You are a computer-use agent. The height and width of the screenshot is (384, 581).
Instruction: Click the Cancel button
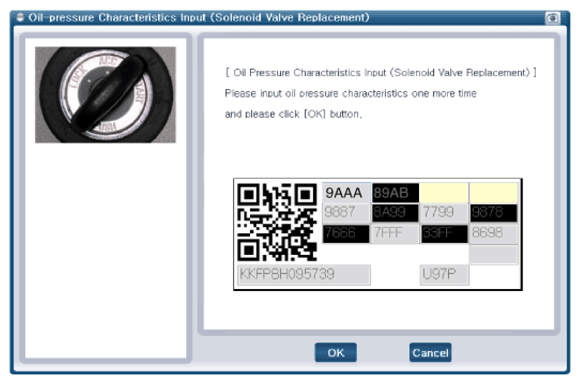pos(430,352)
